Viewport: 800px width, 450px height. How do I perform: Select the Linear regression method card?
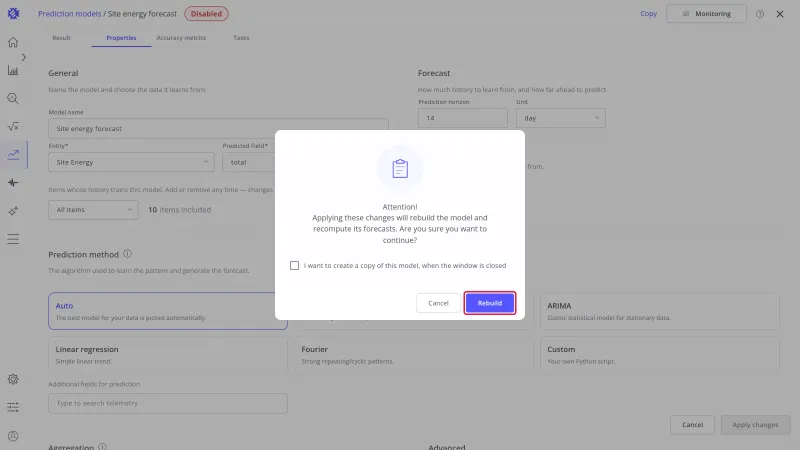click(x=168, y=355)
